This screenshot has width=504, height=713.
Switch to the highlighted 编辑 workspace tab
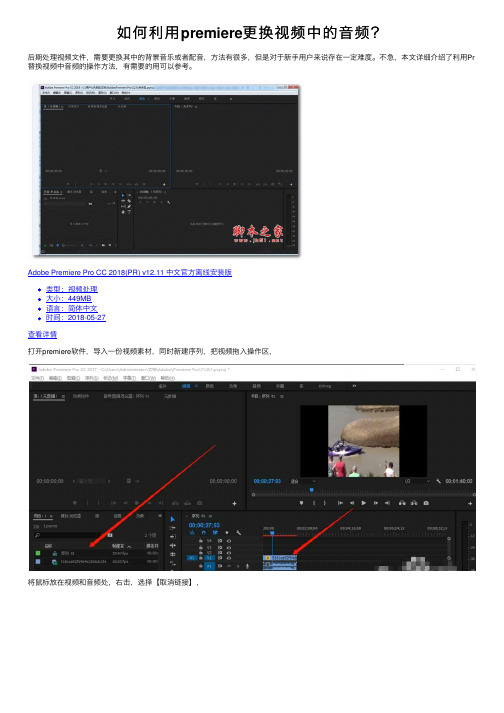pyautogui.click(x=186, y=386)
